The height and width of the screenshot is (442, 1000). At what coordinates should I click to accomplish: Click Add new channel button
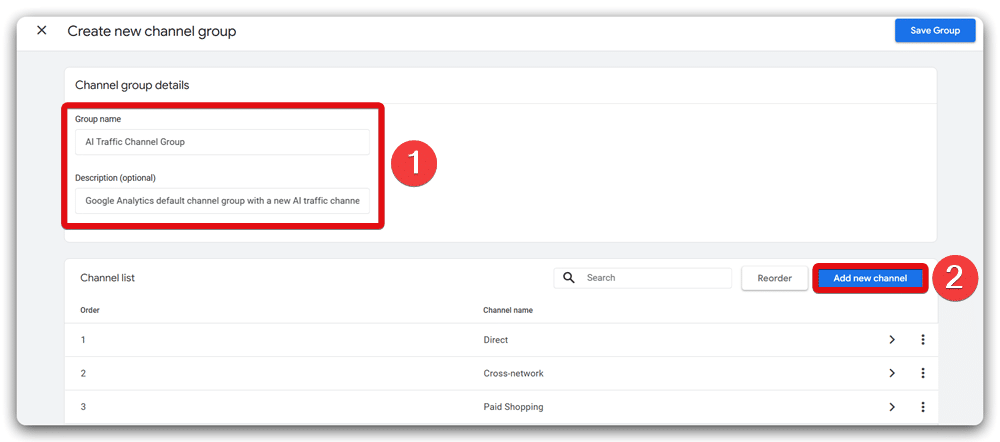(x=870, y=279)
